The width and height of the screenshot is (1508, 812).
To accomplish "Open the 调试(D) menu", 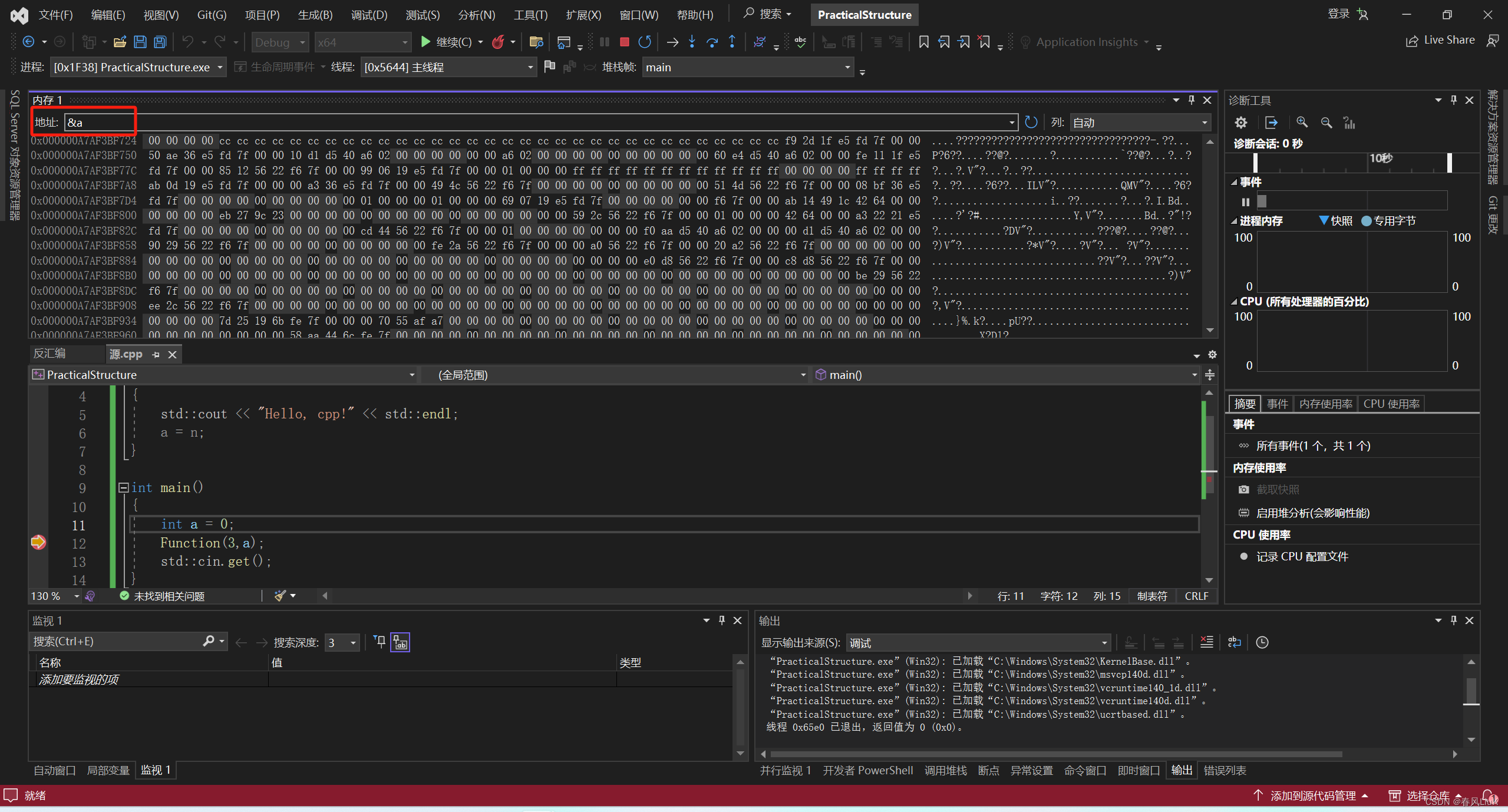I will (x=369, y=15).
